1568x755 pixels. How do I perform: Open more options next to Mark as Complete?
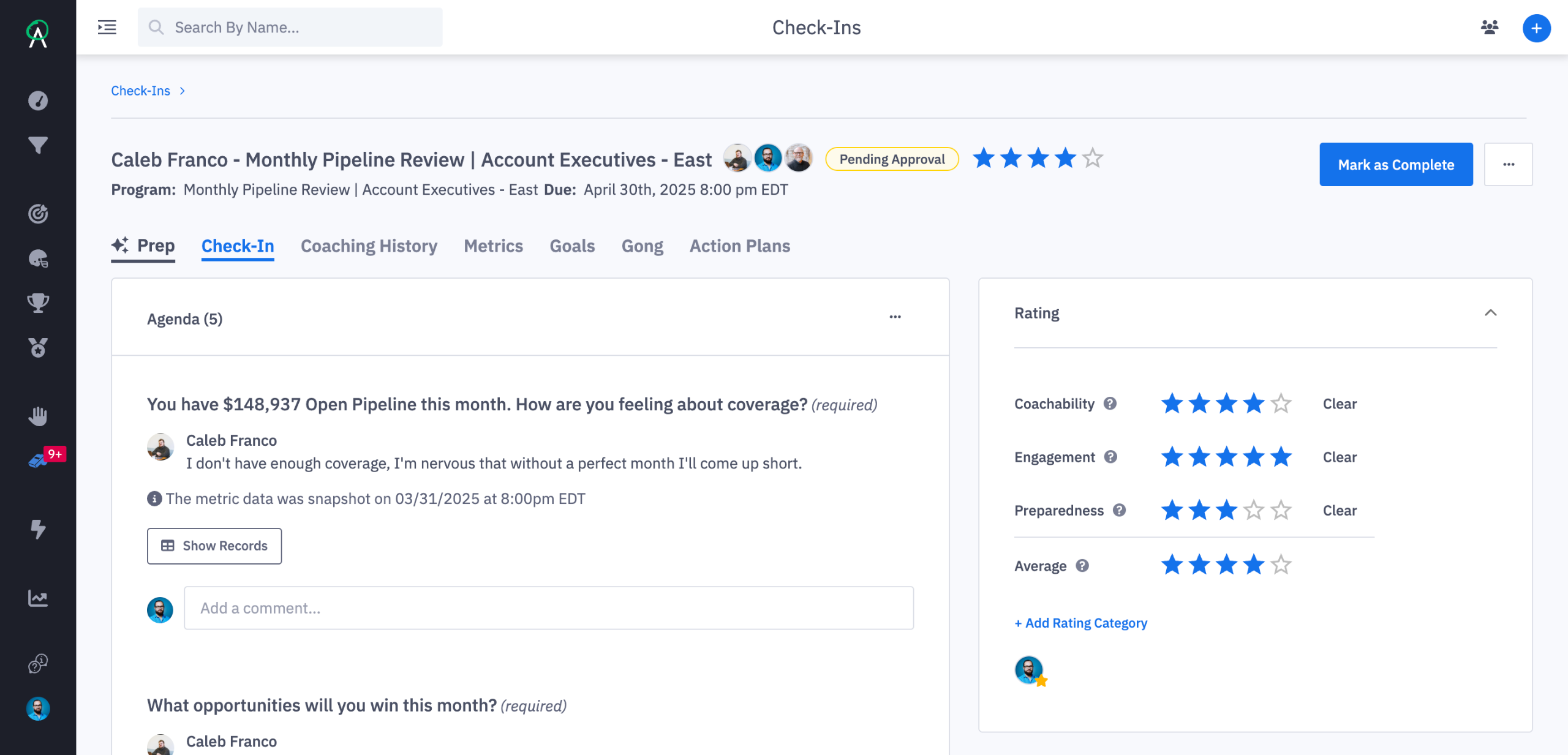coord(1508,164)
